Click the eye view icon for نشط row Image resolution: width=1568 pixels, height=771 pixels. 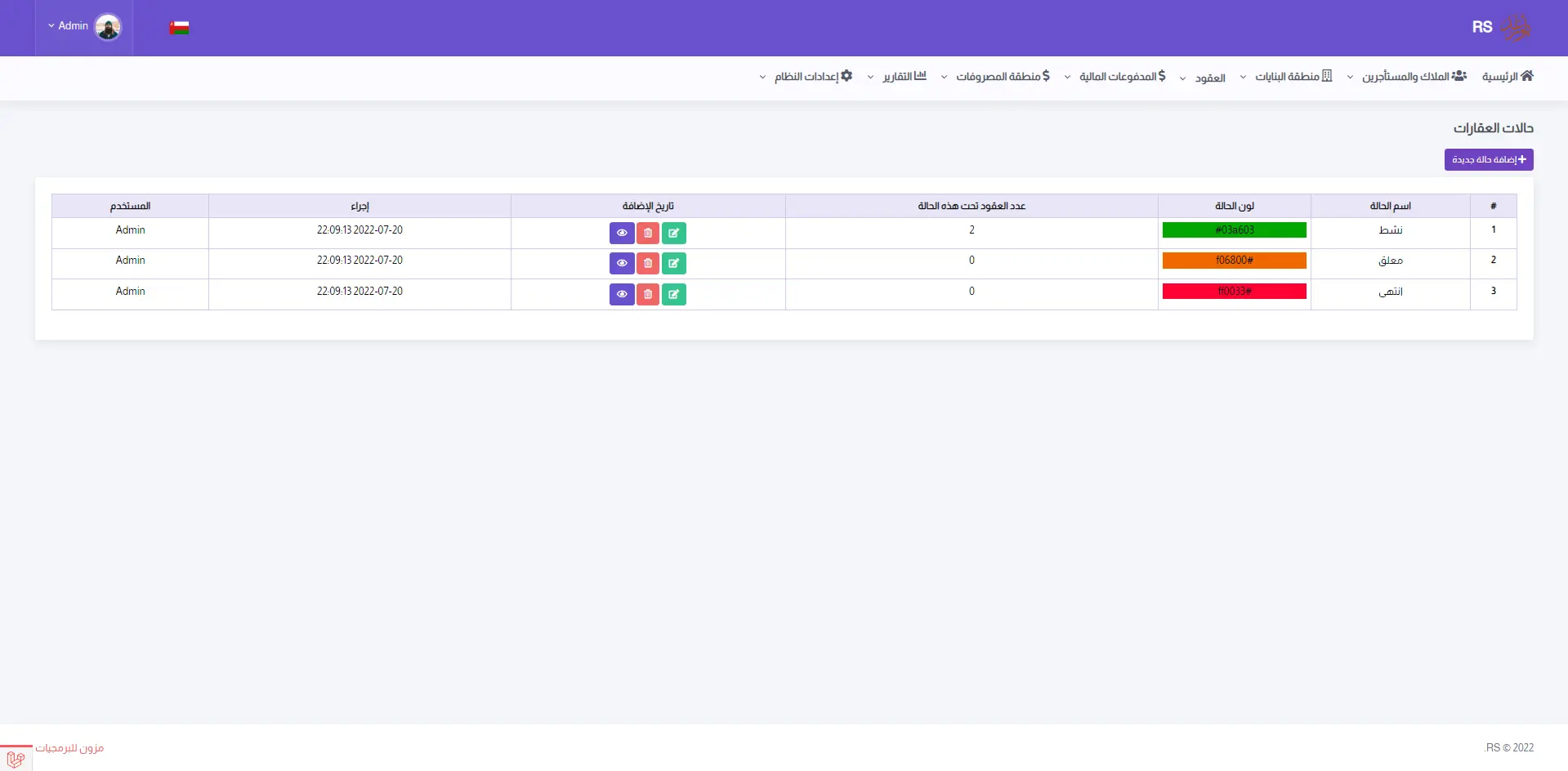click(622, 234)
